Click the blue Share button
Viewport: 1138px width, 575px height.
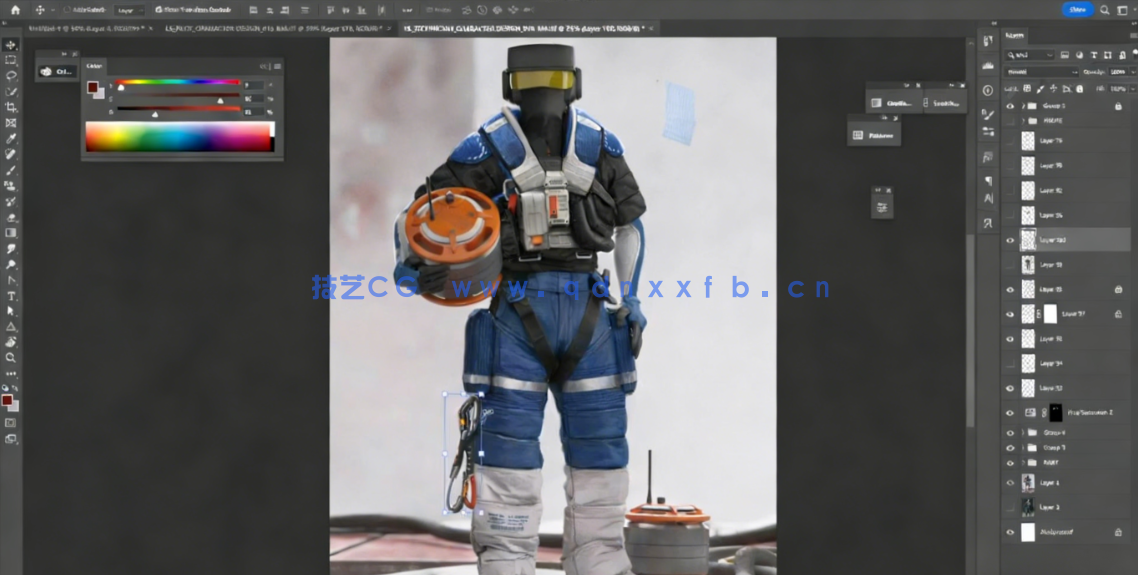pyautogui.click(x=1077, y=9)
